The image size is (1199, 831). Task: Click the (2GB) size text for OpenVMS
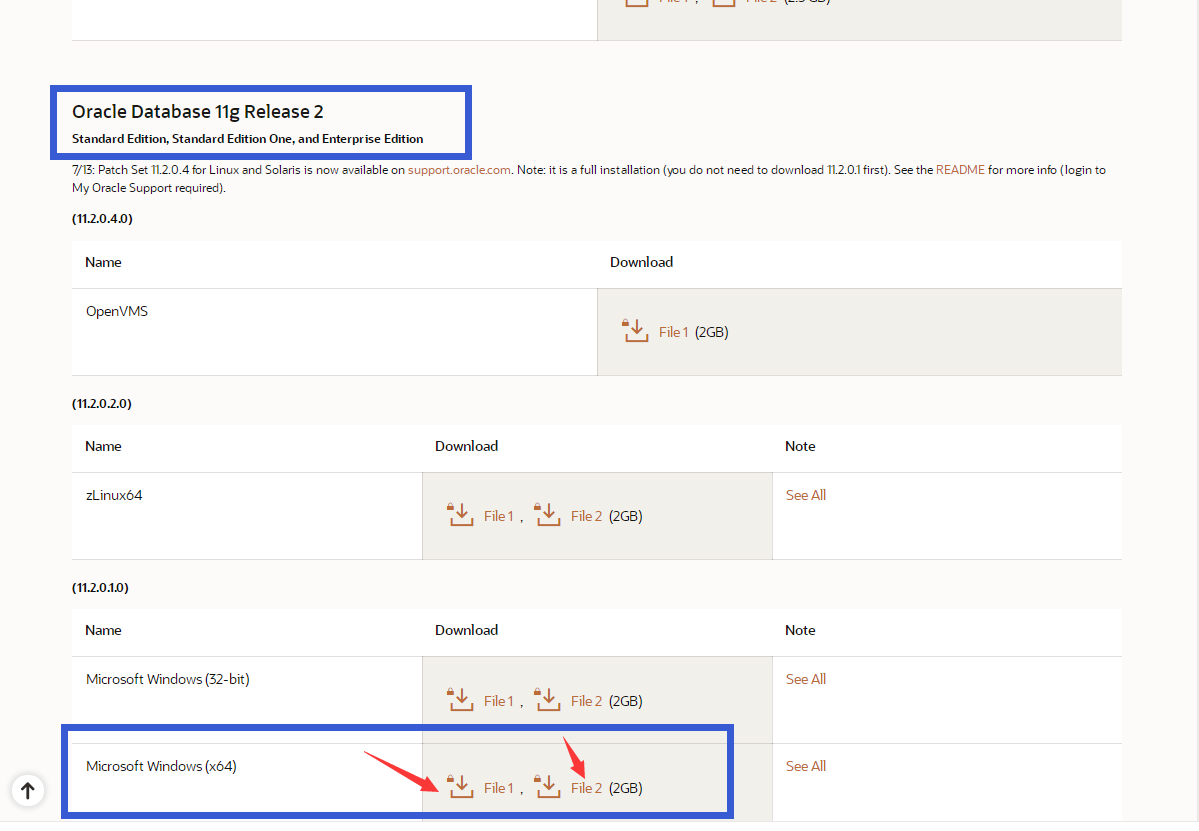pyautogui.click(x=712, y=332)
